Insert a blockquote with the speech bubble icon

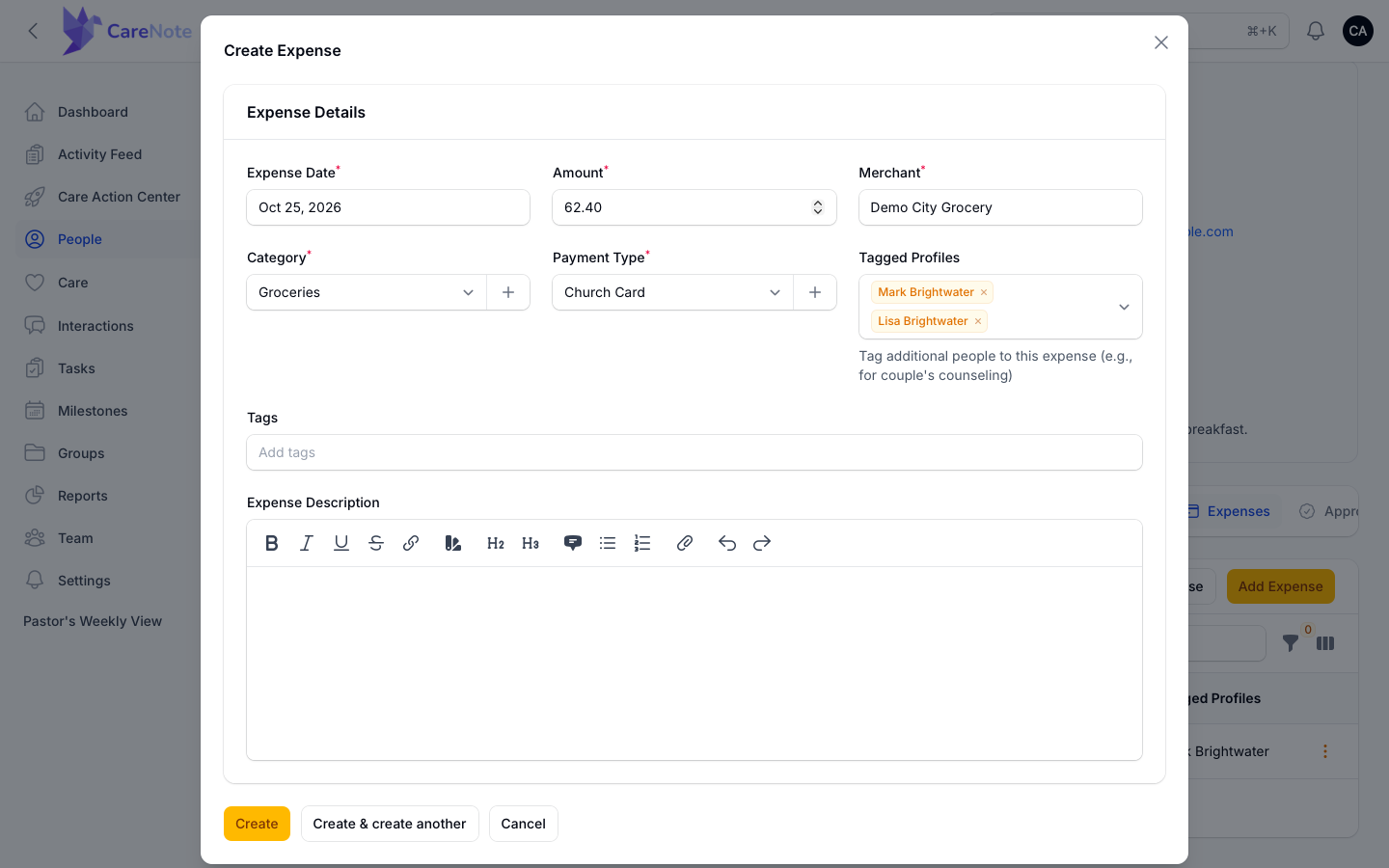coord(573,543)
